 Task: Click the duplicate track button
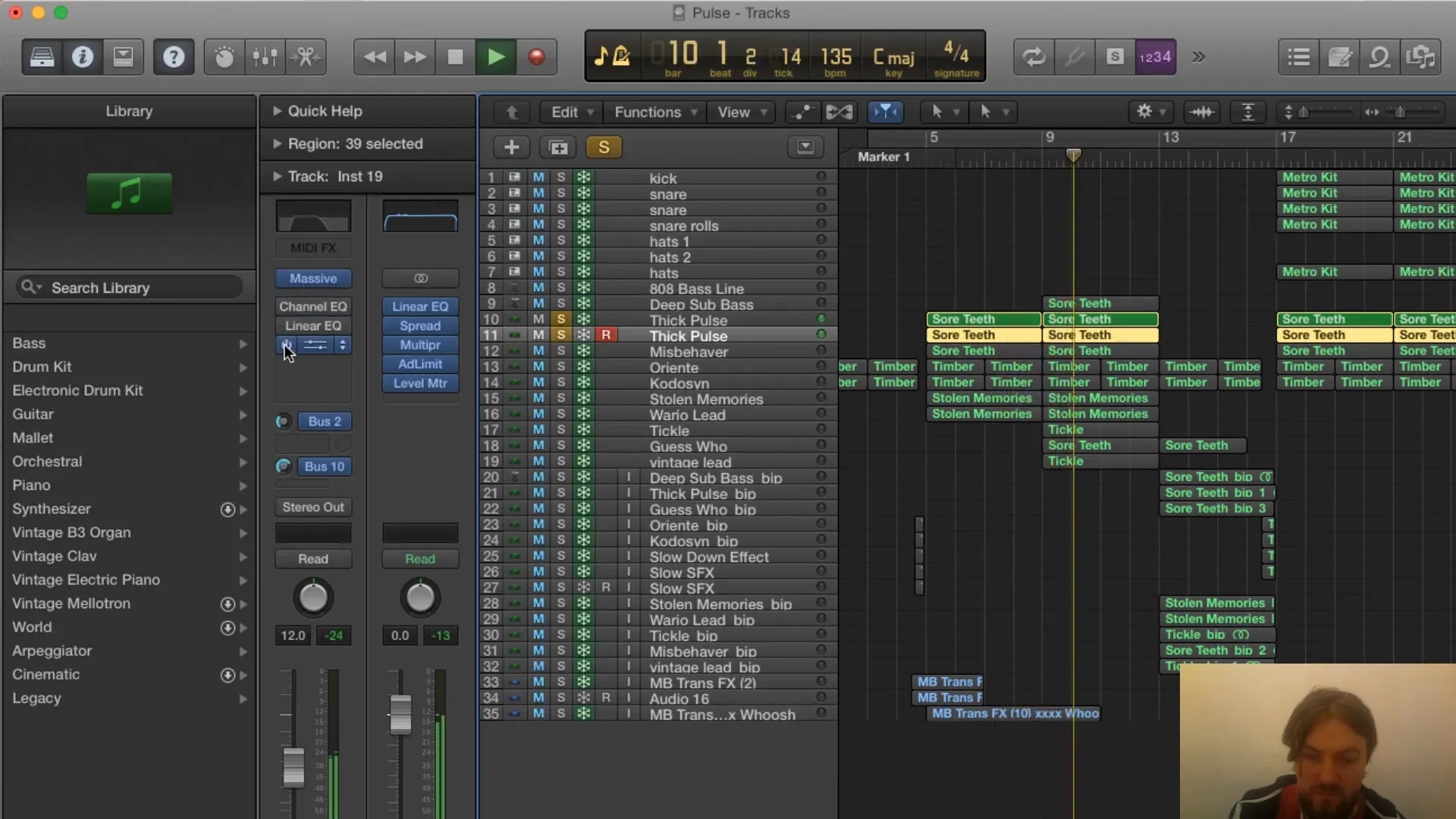tap(559, 147)
